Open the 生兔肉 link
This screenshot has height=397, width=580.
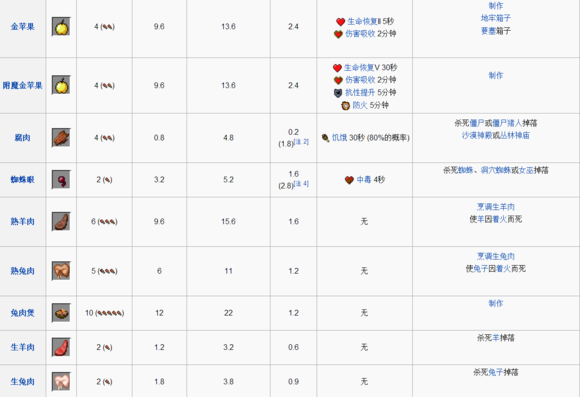pos(23,381)
